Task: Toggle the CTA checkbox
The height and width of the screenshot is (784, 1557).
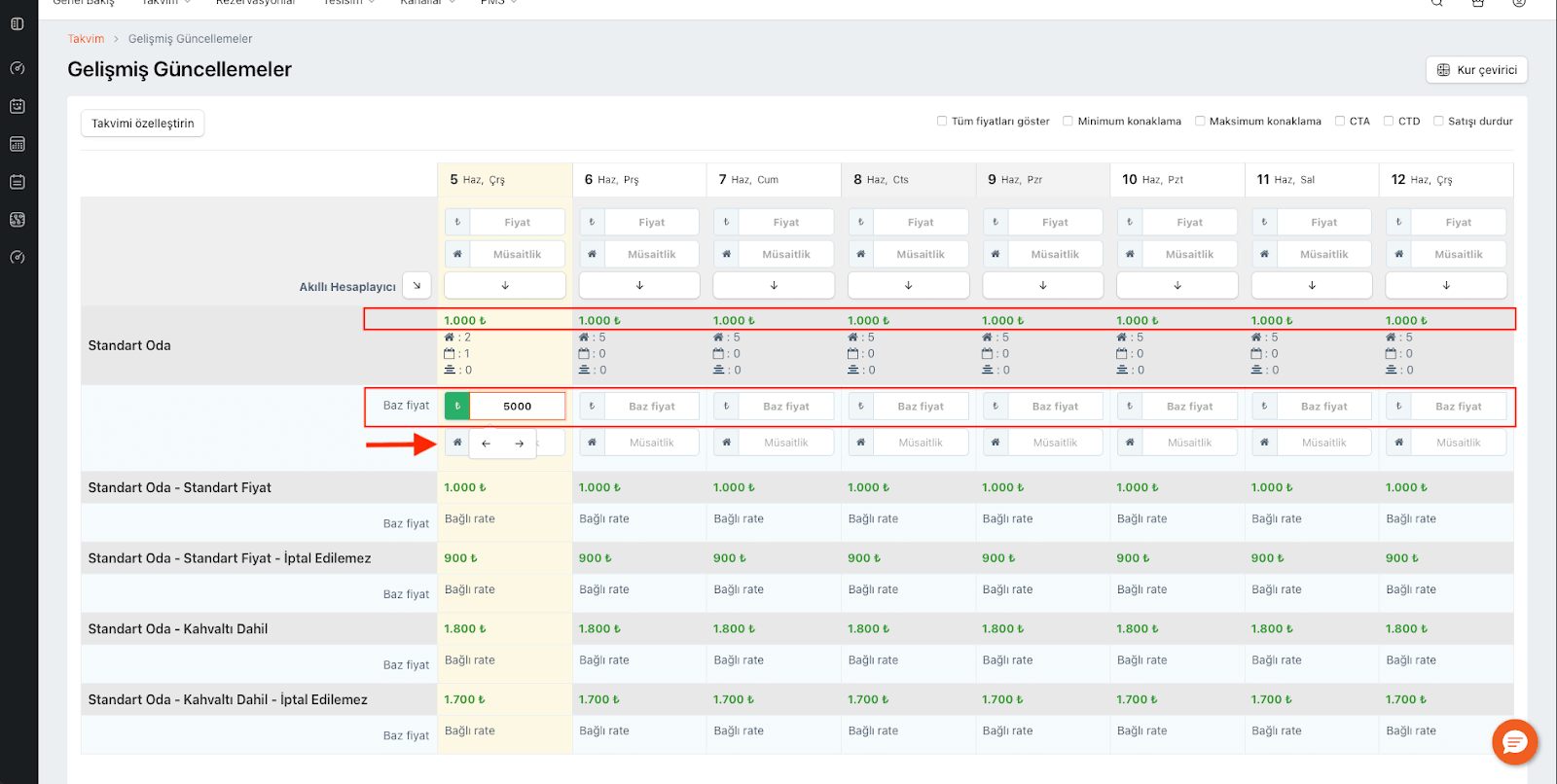Action: (1340, 122)
